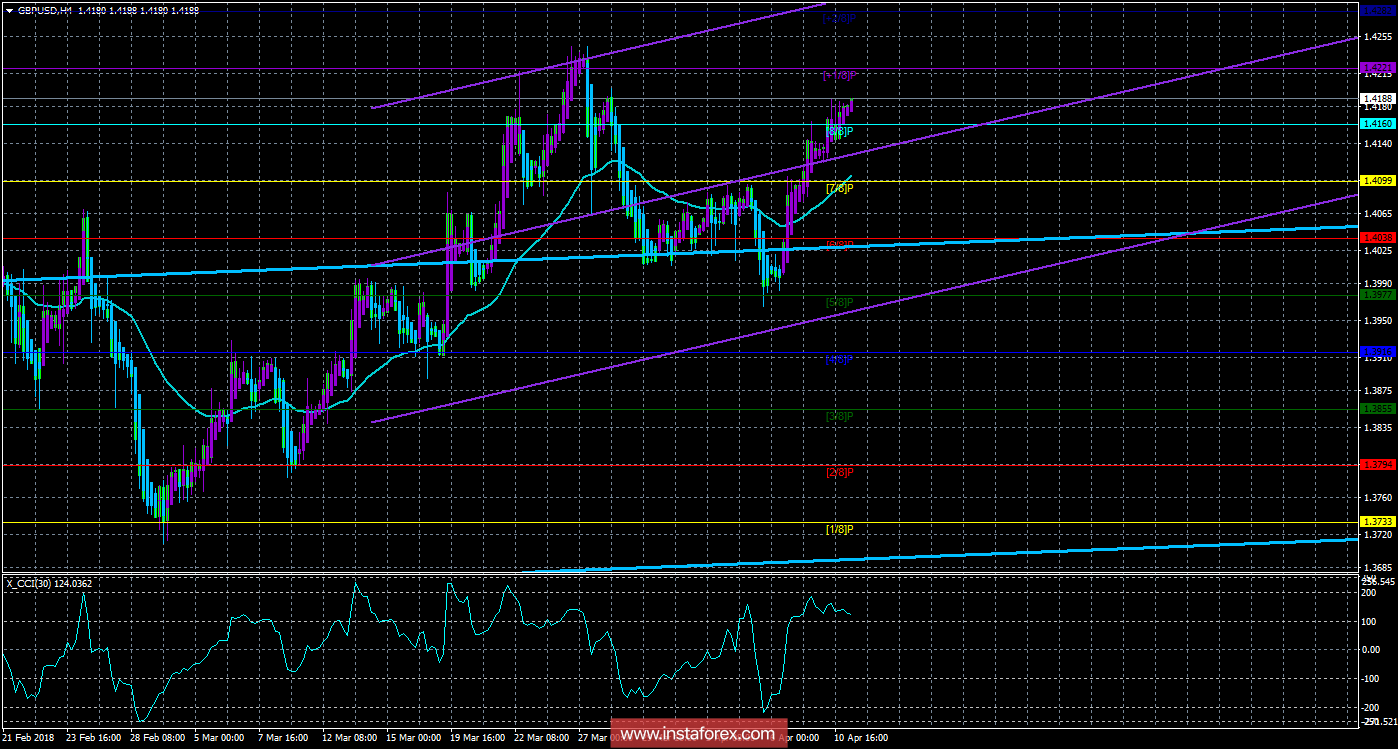Click the [7/8]P Murrey level label
The height and width of the screenshot is (749, 1398).
838,186
